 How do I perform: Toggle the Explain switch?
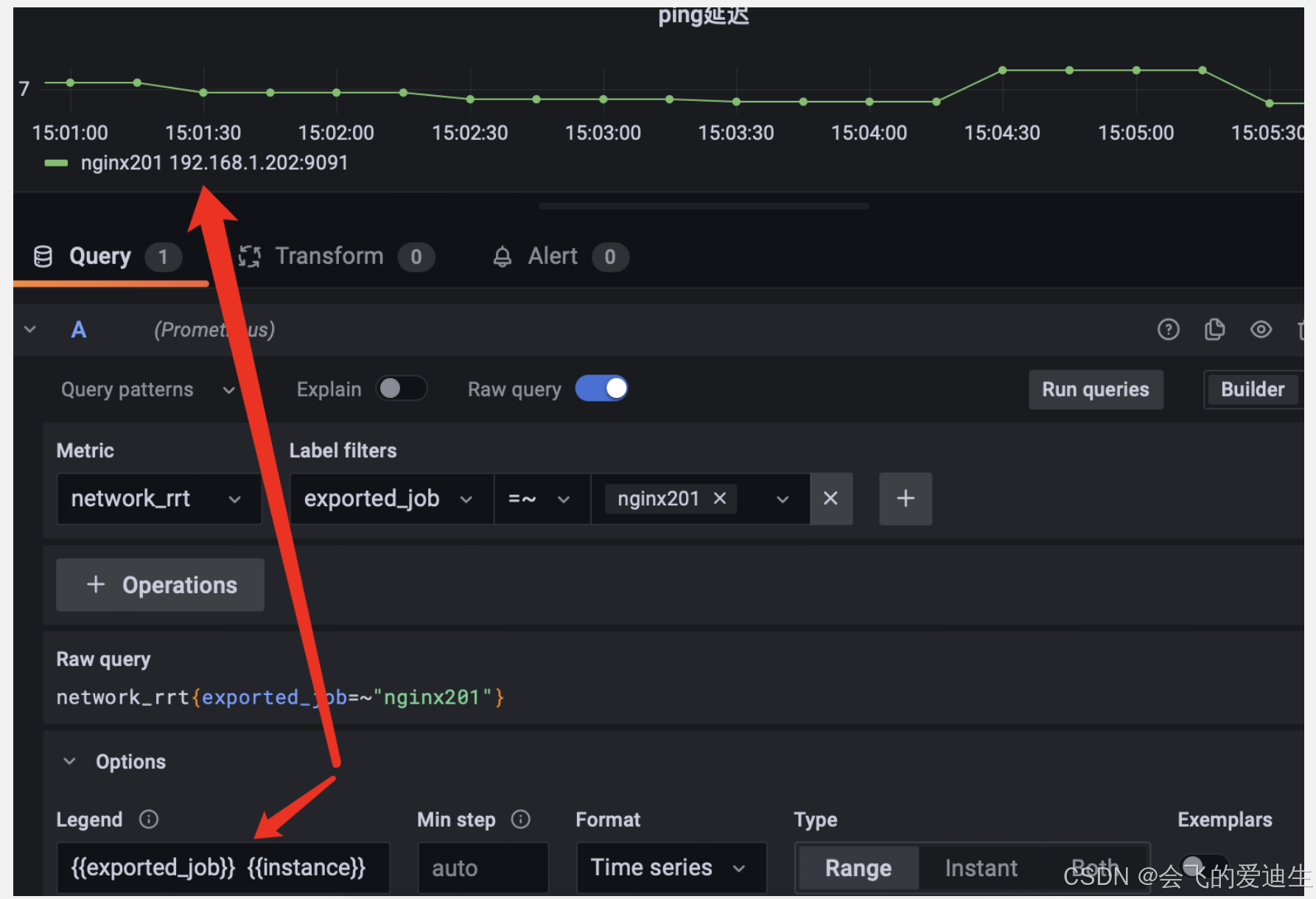coord(402,388)
